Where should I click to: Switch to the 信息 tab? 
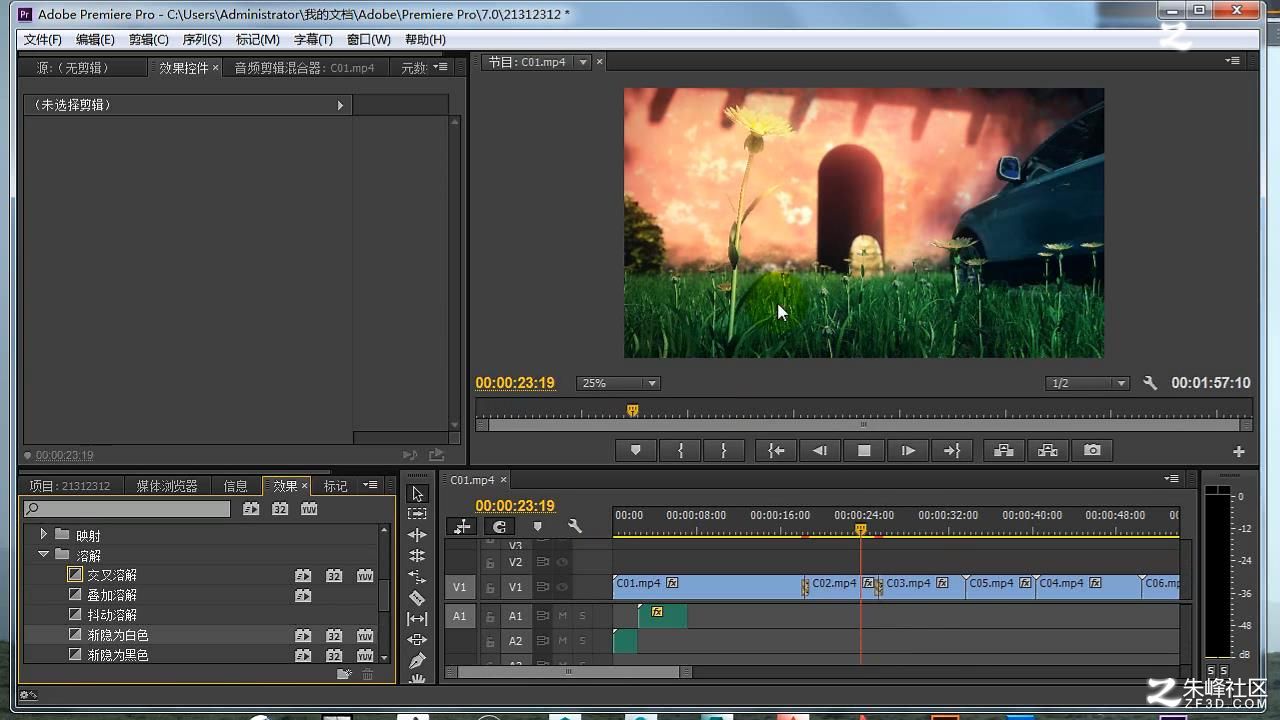(x=236, y=486)
